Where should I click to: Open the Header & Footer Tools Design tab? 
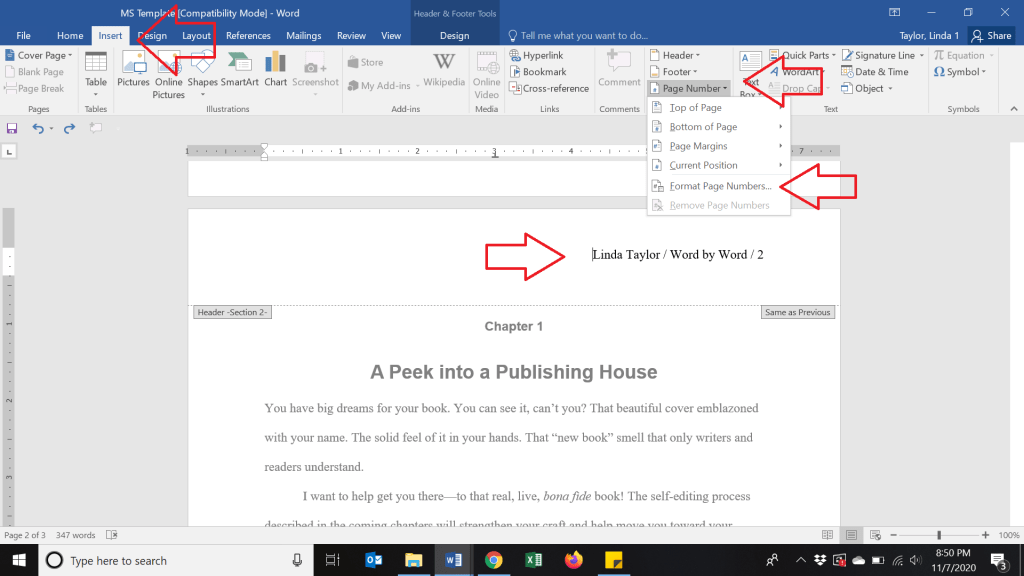tap(455, 36)
